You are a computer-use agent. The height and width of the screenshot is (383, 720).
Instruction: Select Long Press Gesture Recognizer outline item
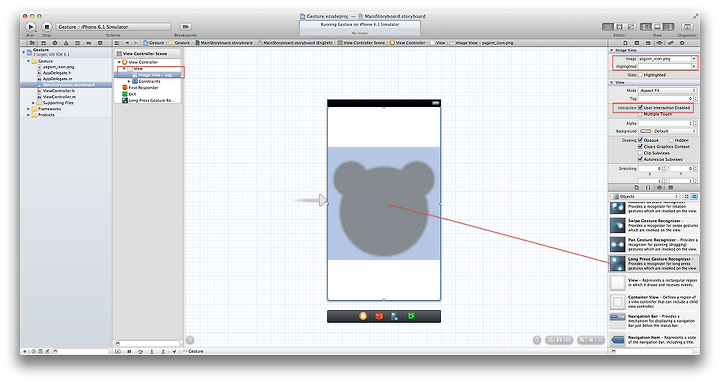(148, 100)
